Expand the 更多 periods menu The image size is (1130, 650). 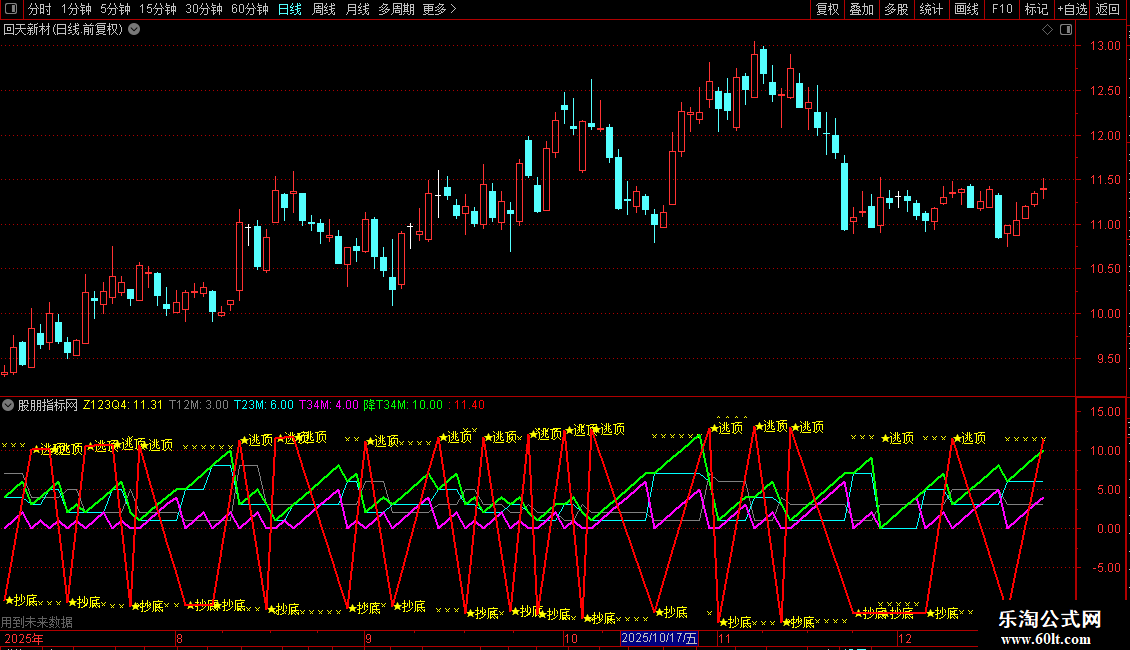[439, 9]
